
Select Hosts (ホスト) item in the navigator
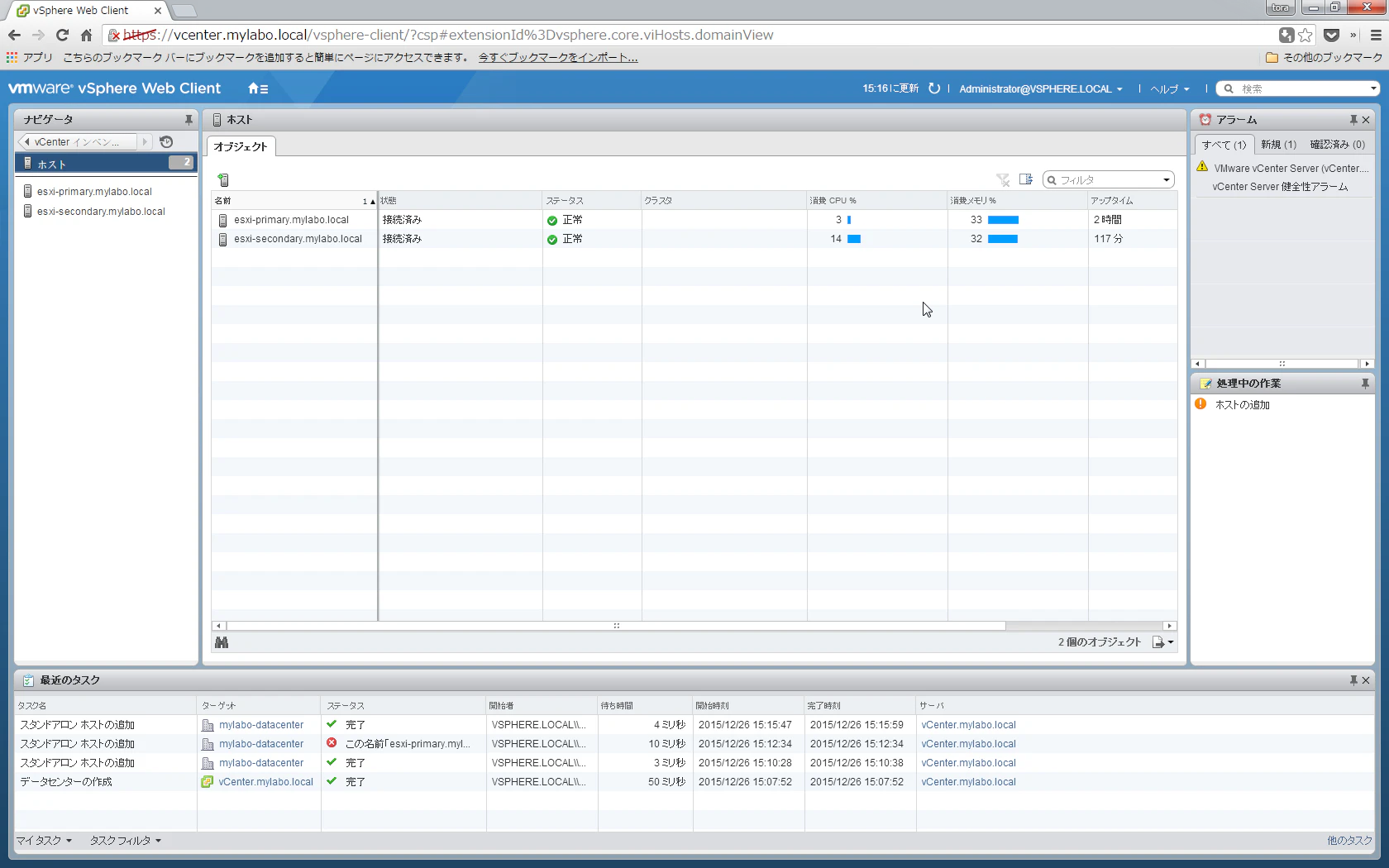pyautogui.click(x=106, y=164)
